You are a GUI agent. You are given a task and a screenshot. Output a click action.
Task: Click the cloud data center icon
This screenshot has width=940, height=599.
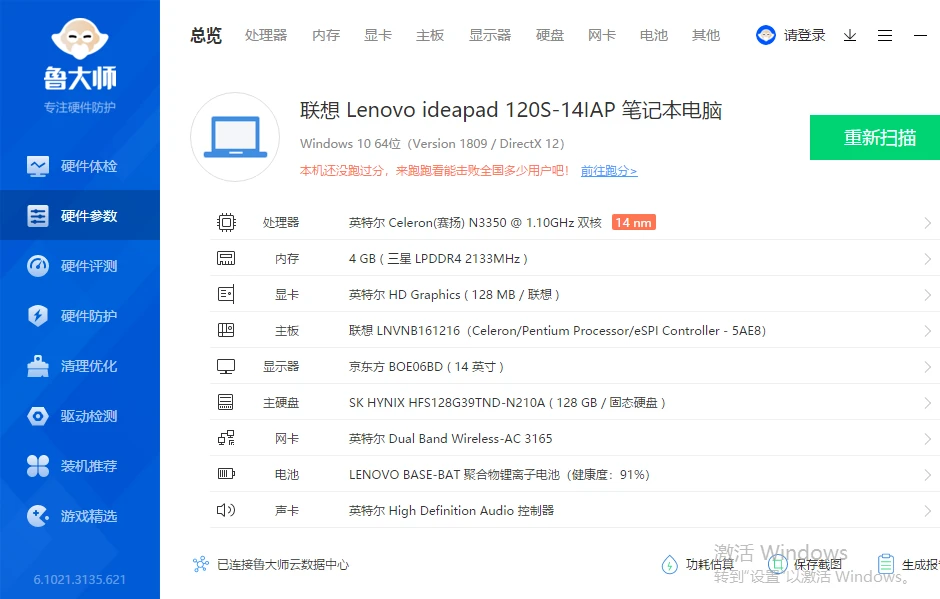pos(201,564)
